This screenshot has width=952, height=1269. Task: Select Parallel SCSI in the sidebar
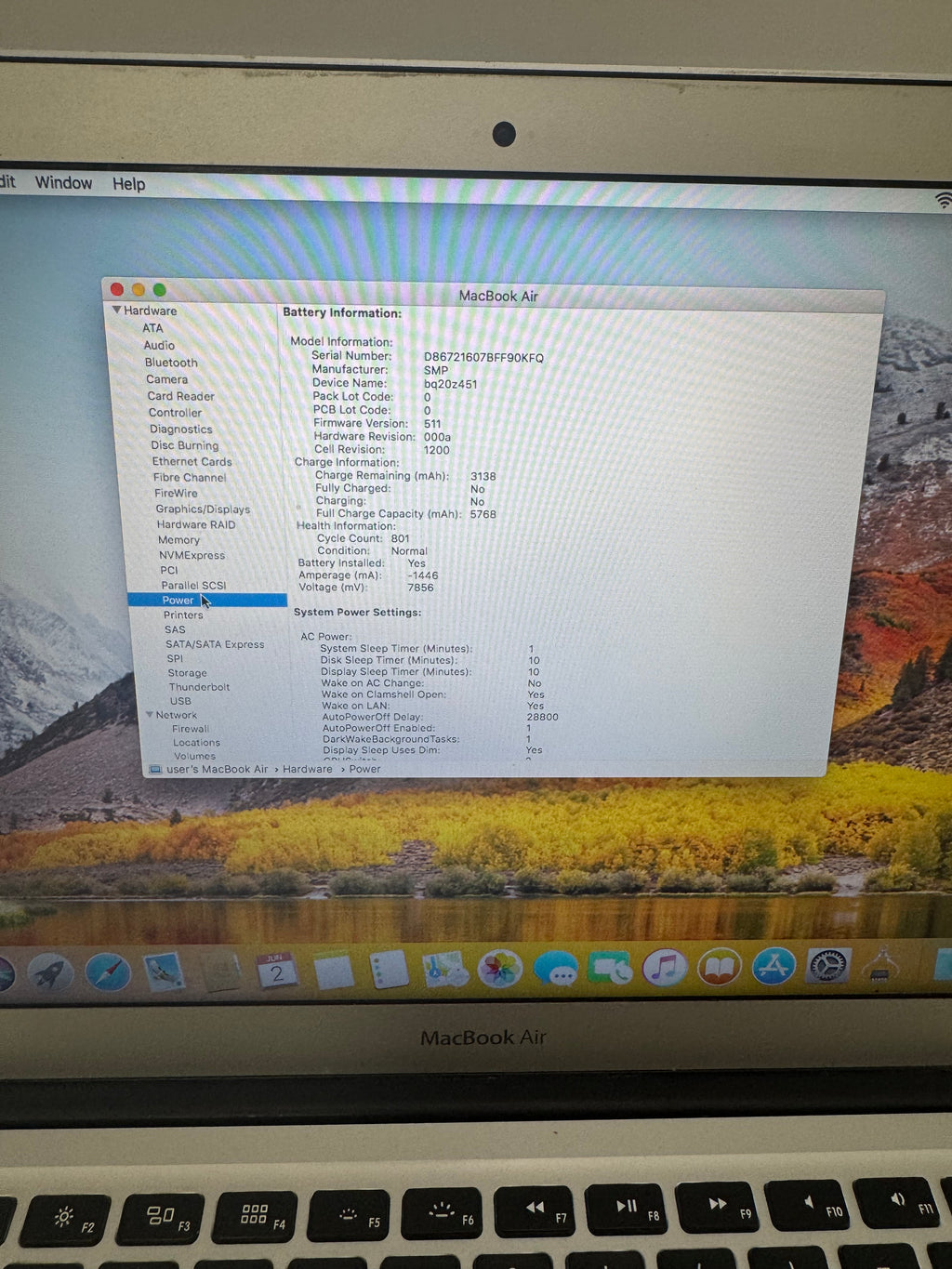193,586
